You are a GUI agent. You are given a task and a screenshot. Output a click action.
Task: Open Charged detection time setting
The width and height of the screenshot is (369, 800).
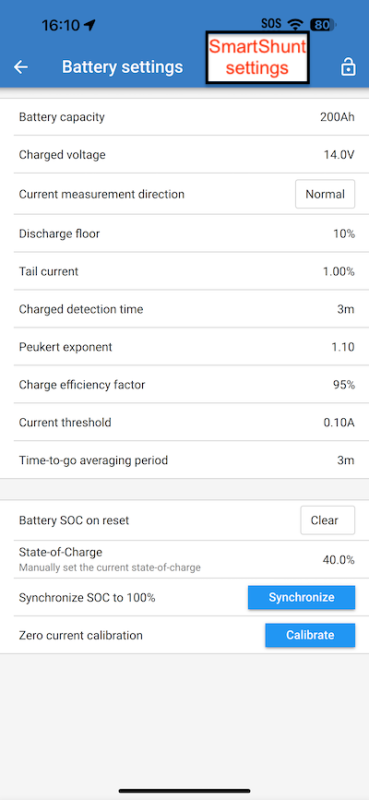[x=184, y=309]
